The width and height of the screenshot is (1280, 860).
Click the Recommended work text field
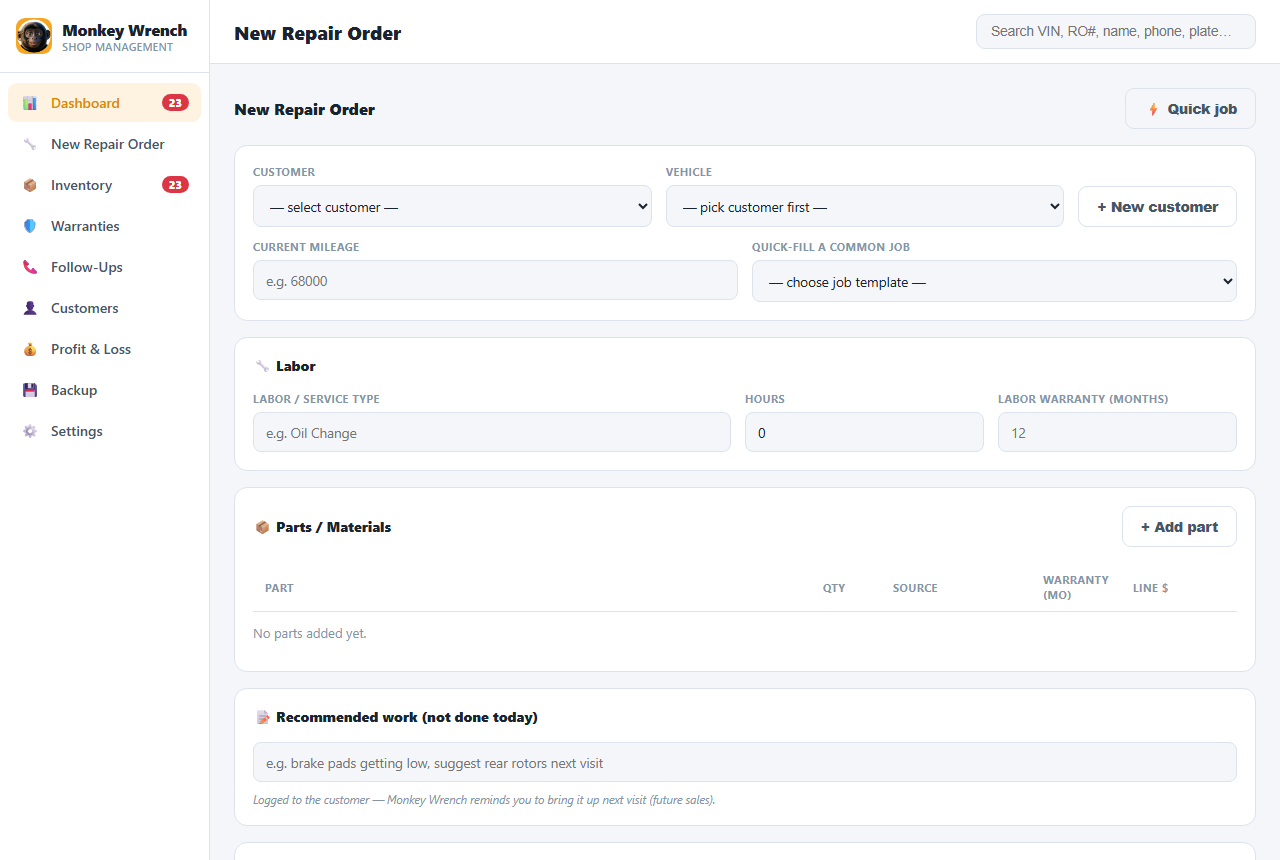click(x=745, y=762)
